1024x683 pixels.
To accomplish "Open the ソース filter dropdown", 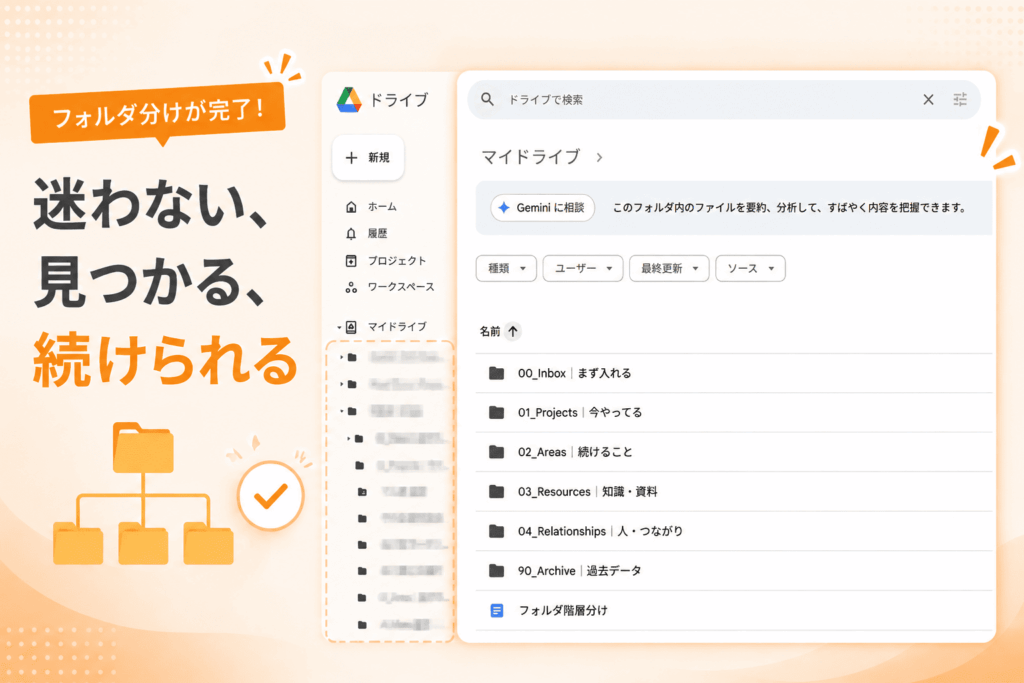I will pos(750,268).
